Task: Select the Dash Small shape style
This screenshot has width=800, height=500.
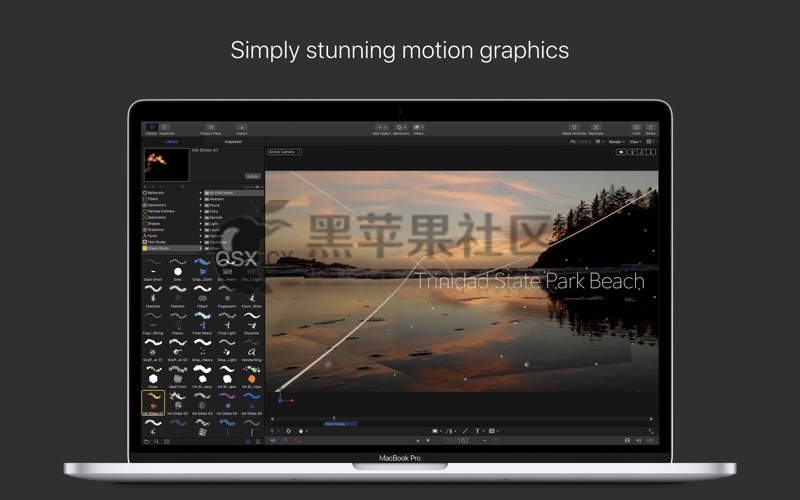Action: pyautogui.click(x=153, y=269)
